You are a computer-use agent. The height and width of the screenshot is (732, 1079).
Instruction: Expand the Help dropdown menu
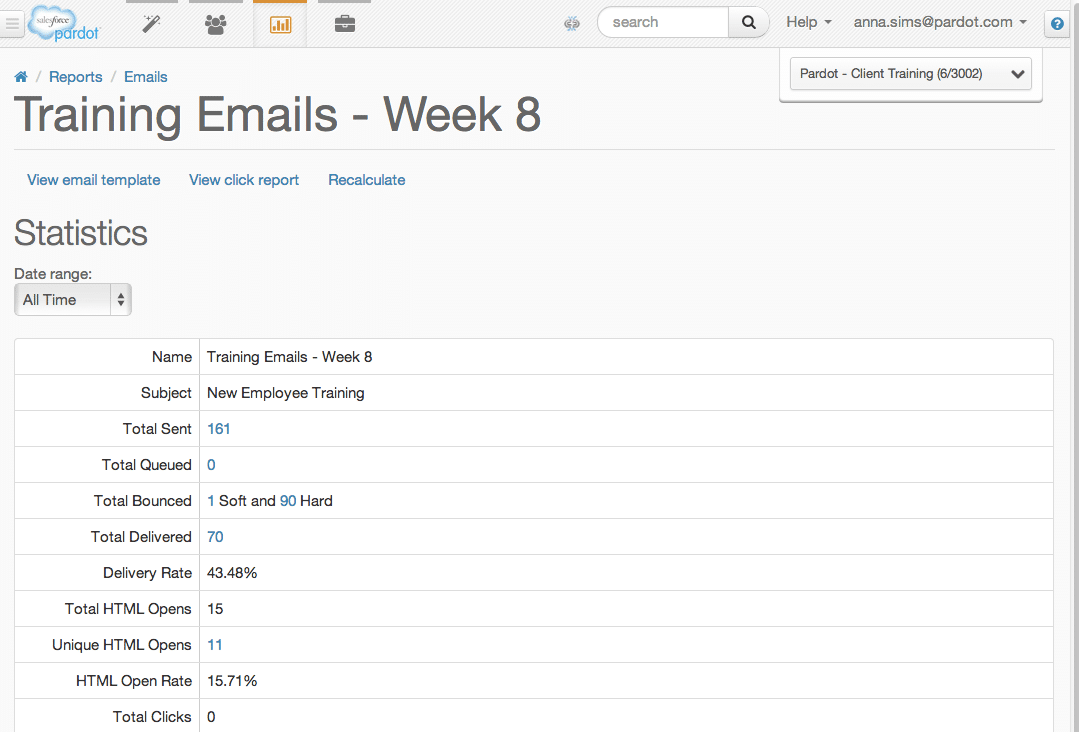809,22
